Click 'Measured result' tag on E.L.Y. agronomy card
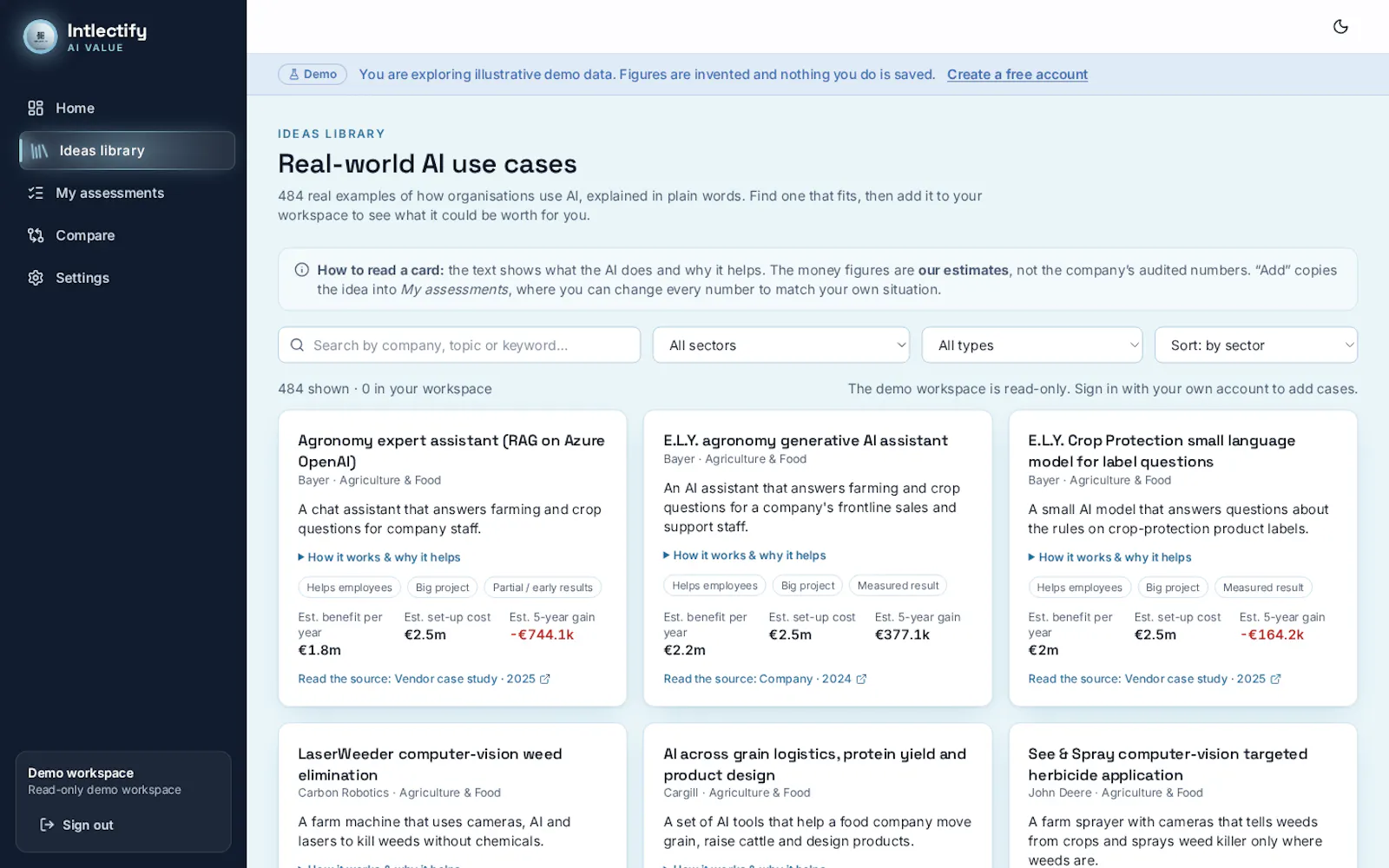Viewport: 1389px width, 868px height. point(898,586)
